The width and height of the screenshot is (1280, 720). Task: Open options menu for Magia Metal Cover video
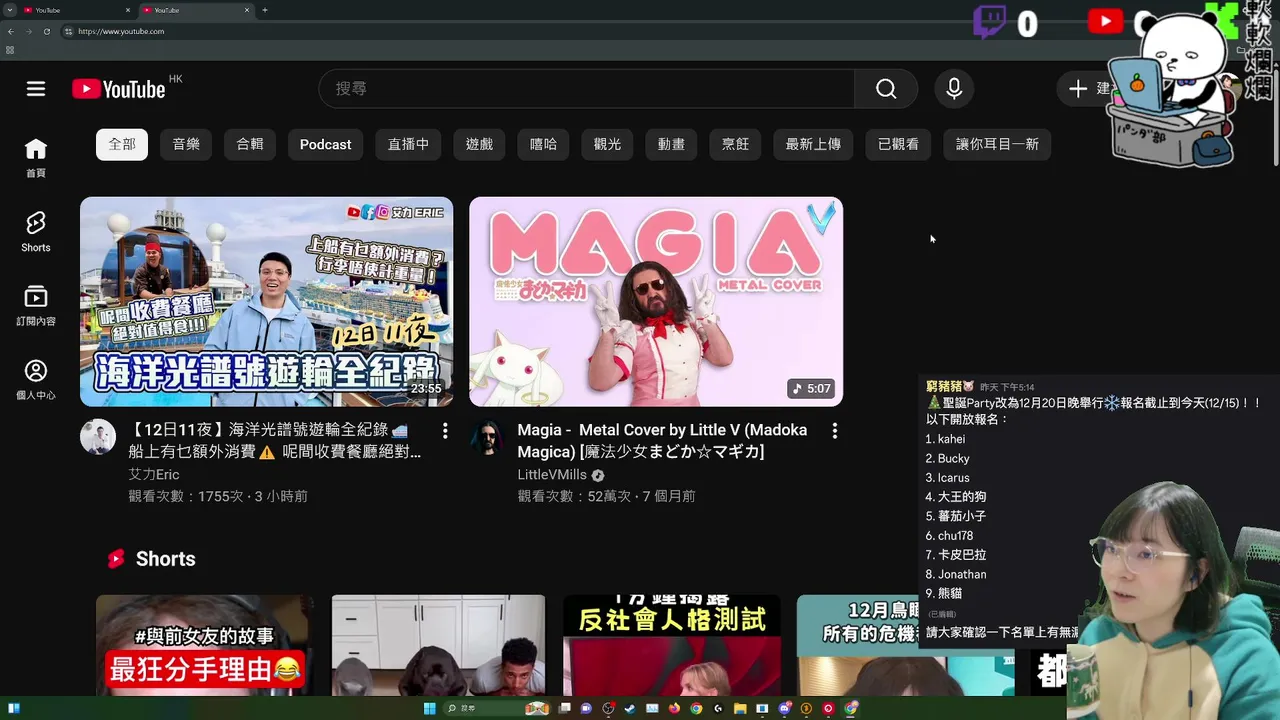(x=834, y=431)
